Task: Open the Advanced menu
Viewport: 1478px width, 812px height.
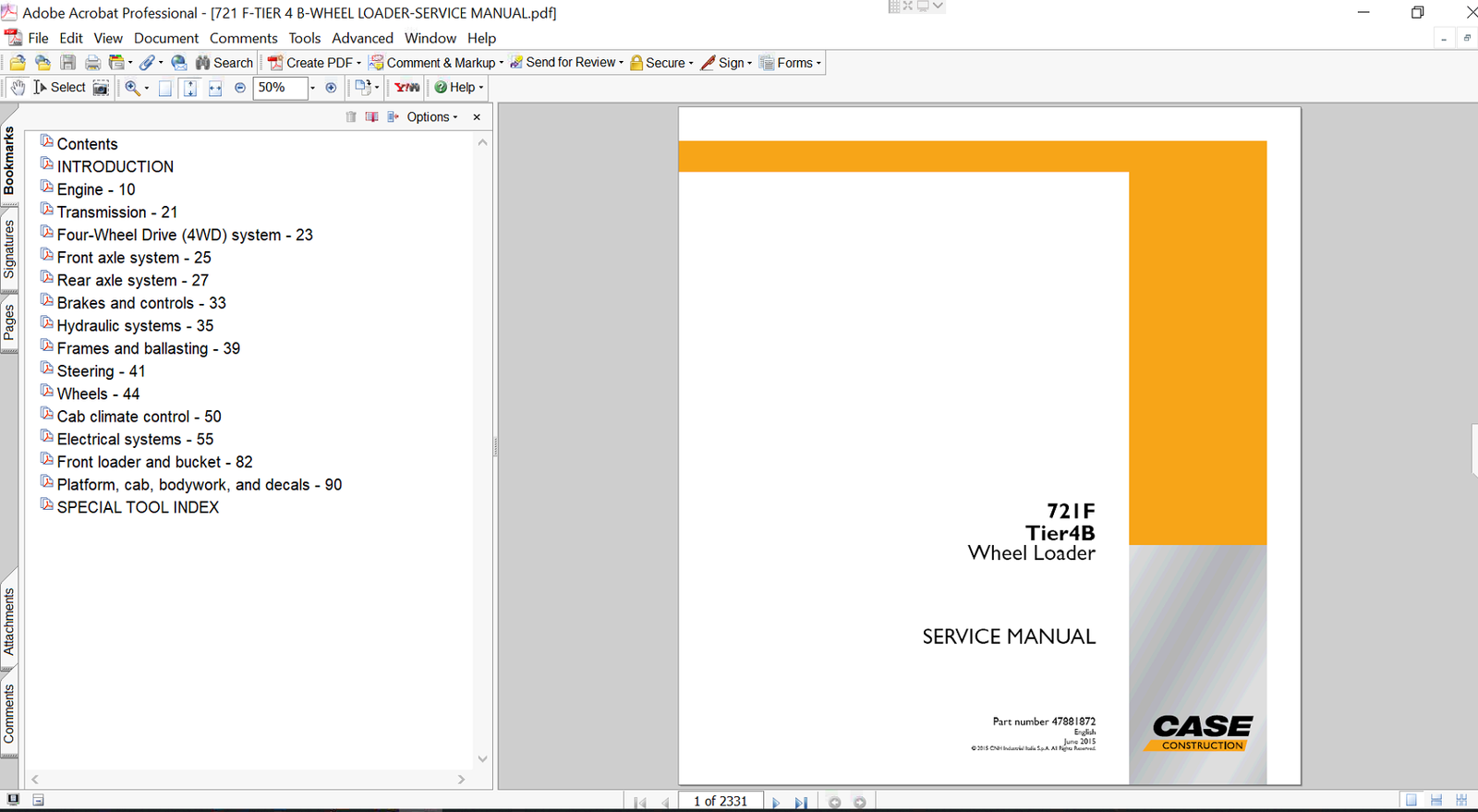Action: point(362,38)
